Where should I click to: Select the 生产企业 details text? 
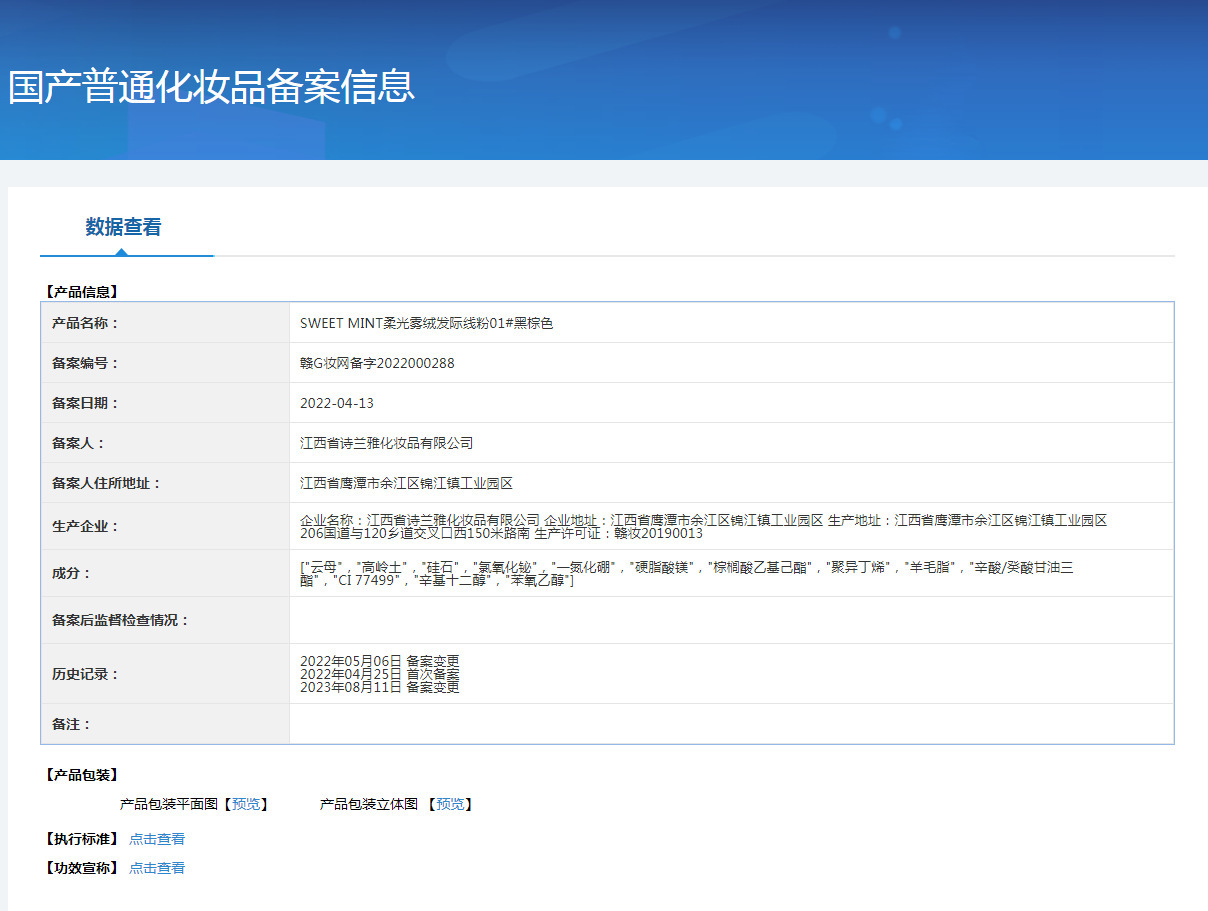(x=704, y=527)
